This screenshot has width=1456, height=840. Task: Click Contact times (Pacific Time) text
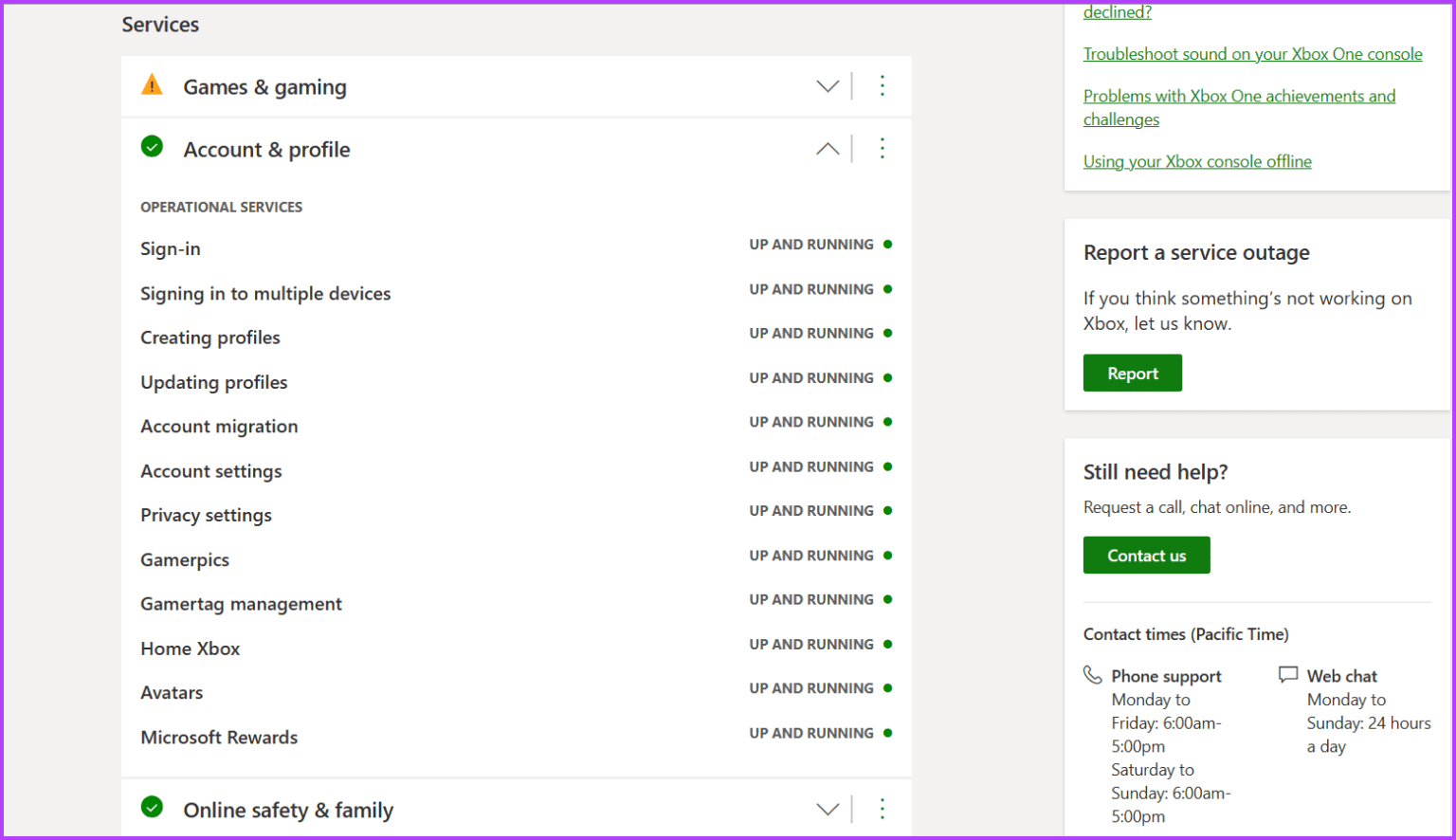[x=1186, y=634]
